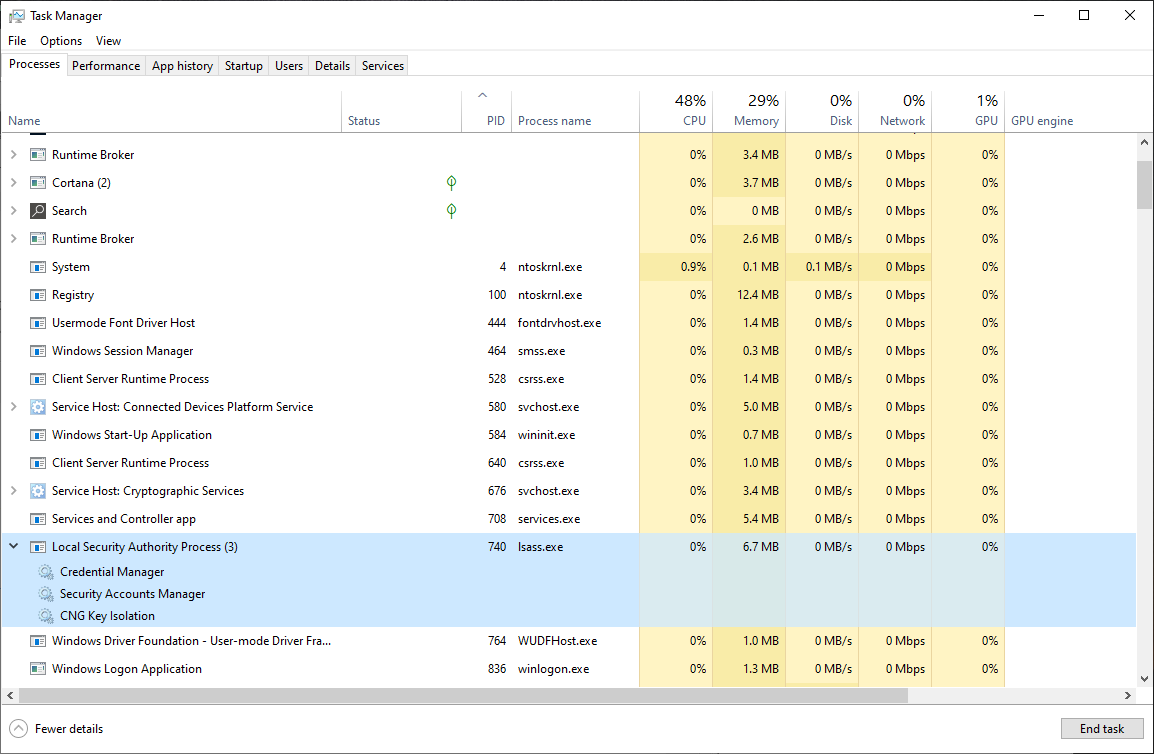Screen dimensions: 1154x754
Task: Click the Registry process icon
Action: tap(38, 295)
